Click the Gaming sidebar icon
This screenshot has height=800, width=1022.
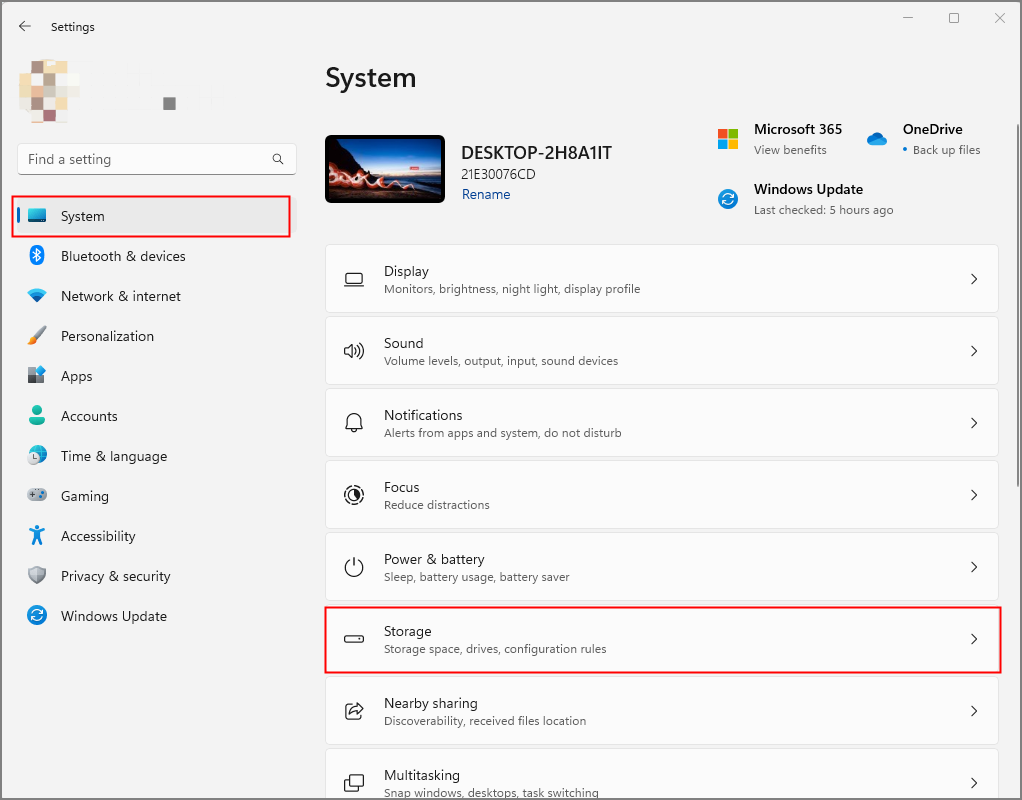[x=37, y=496]
